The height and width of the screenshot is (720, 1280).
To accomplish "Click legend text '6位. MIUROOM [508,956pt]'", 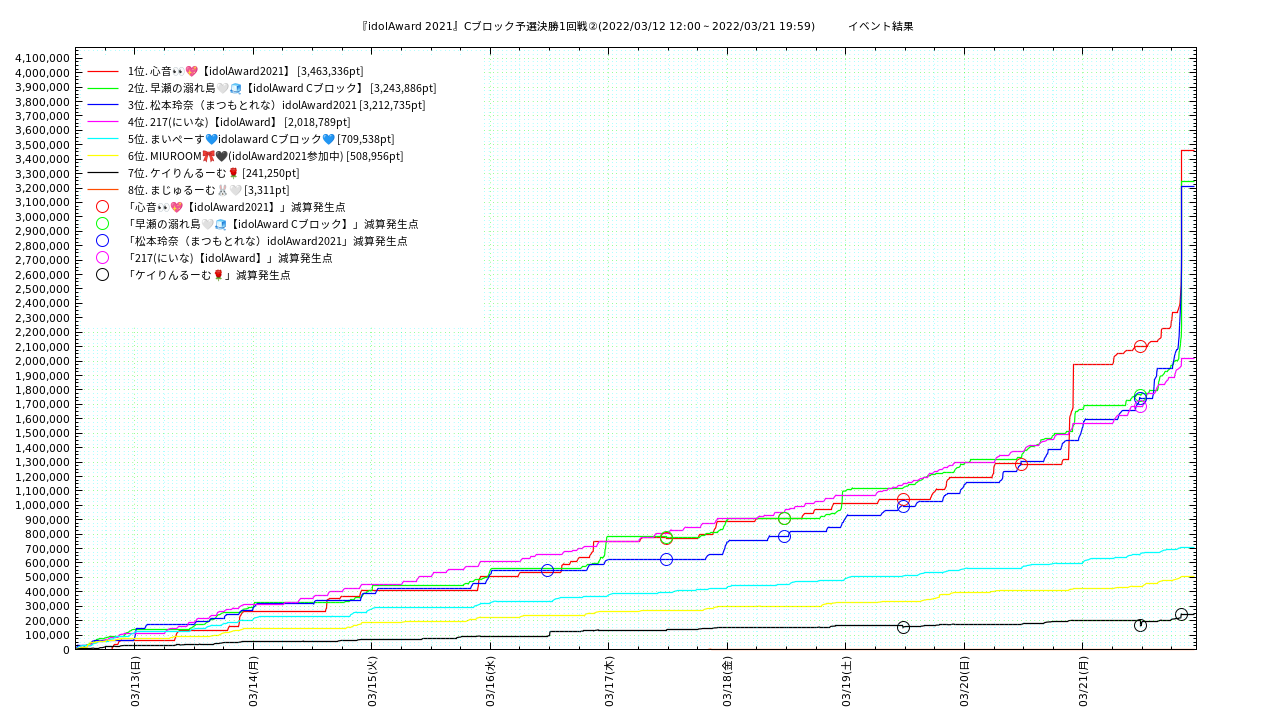I will [265, 156].
